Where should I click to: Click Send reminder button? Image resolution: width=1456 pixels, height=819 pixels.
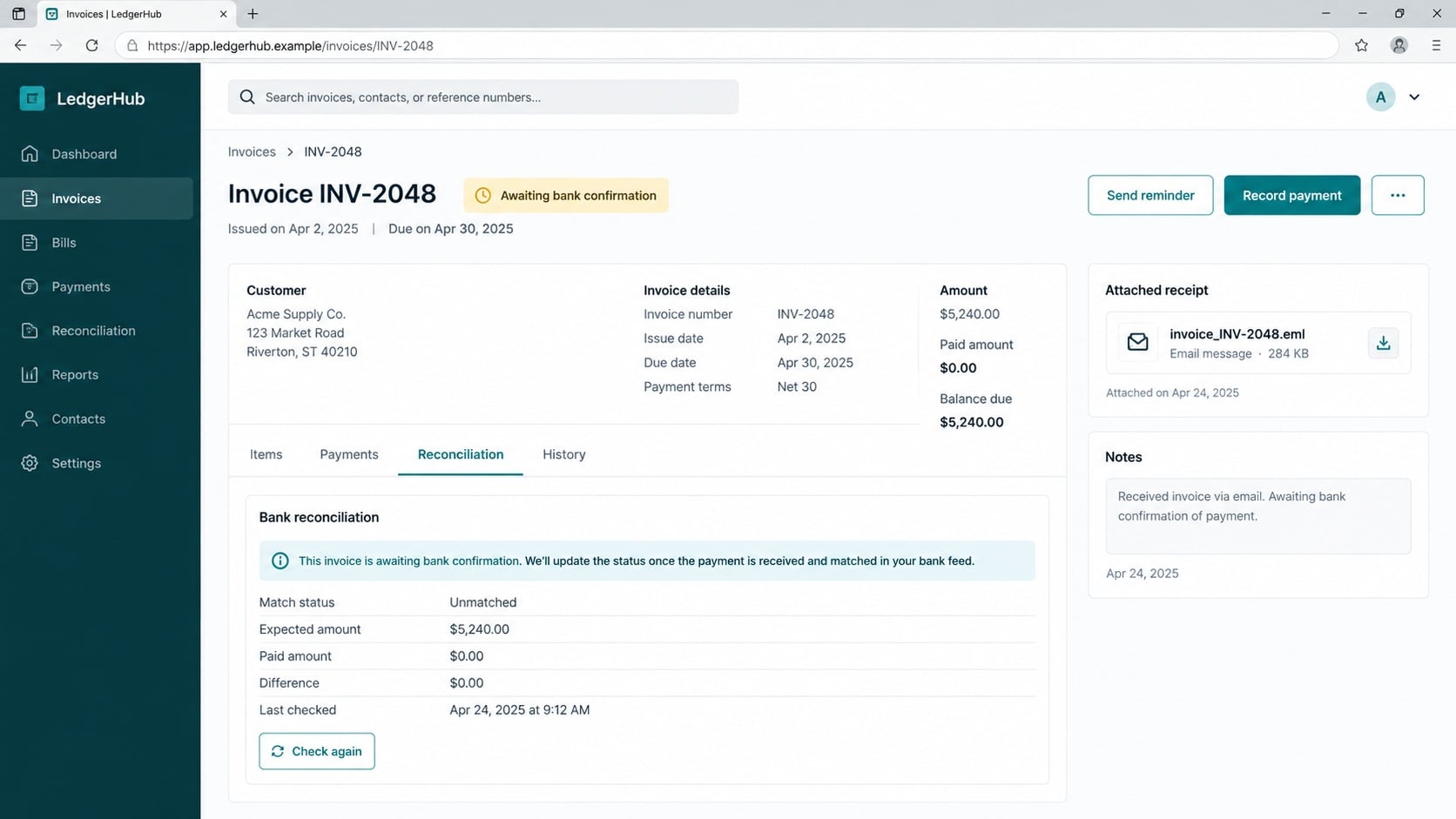click(1150, 195)
